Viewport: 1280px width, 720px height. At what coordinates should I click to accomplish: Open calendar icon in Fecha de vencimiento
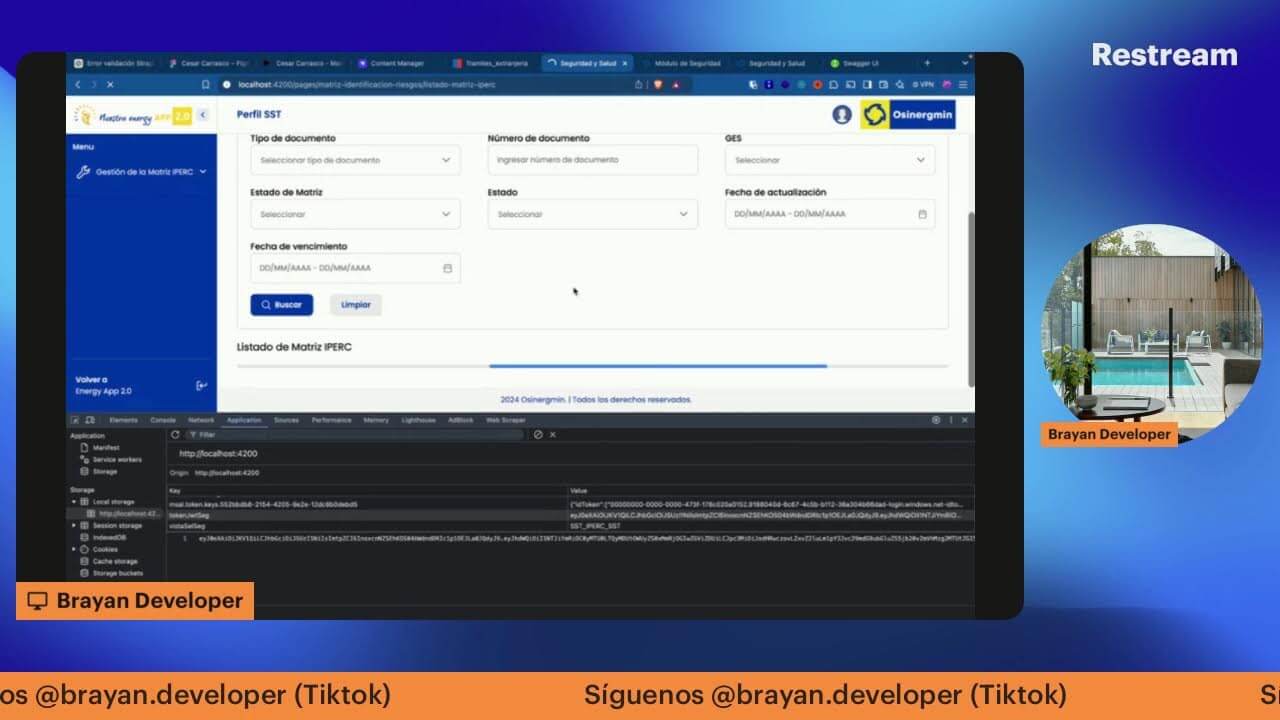(x=447, y=268)
